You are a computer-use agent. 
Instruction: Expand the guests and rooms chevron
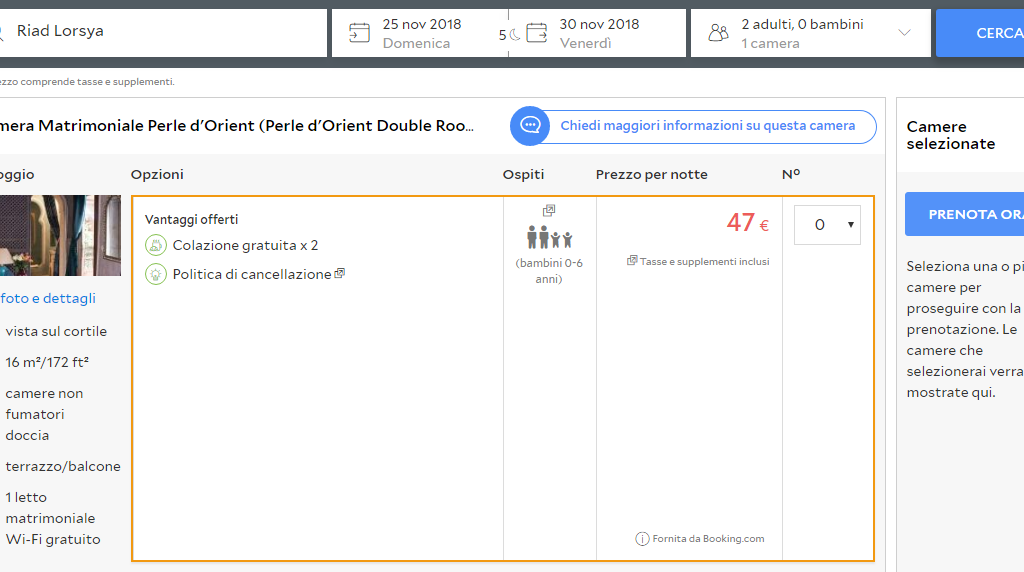[904, 33]
